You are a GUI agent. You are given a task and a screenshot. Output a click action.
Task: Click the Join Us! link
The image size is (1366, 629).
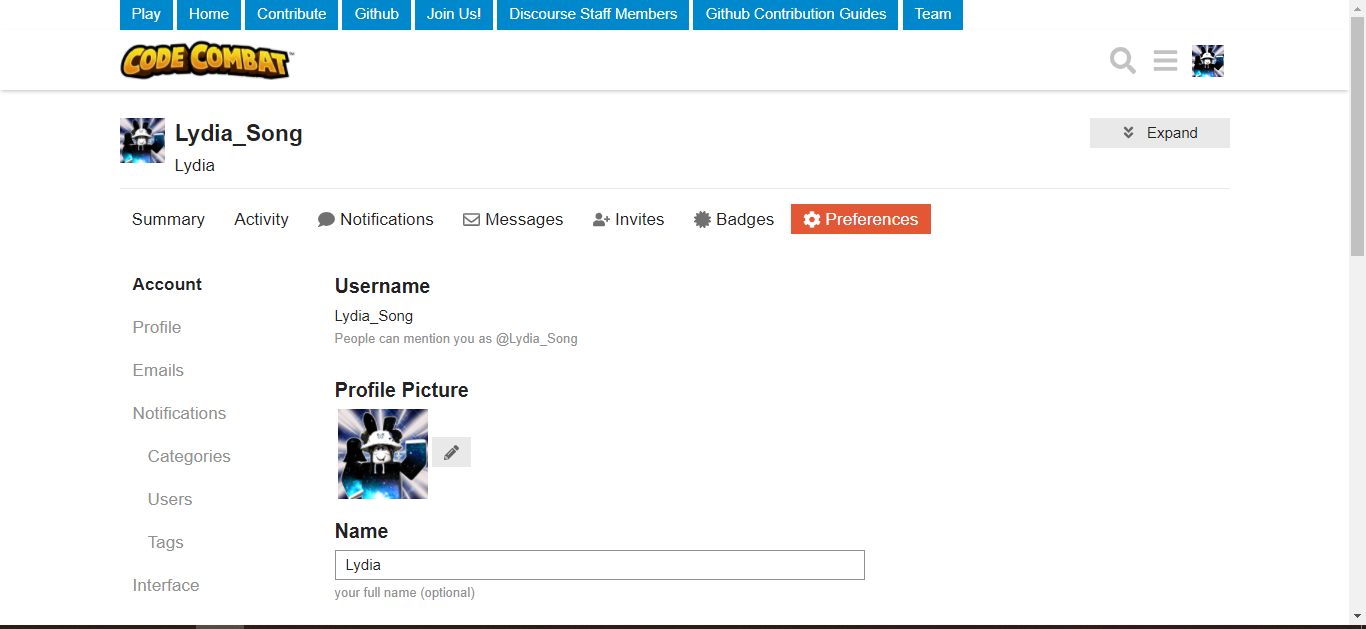click(x=454, y=14)
